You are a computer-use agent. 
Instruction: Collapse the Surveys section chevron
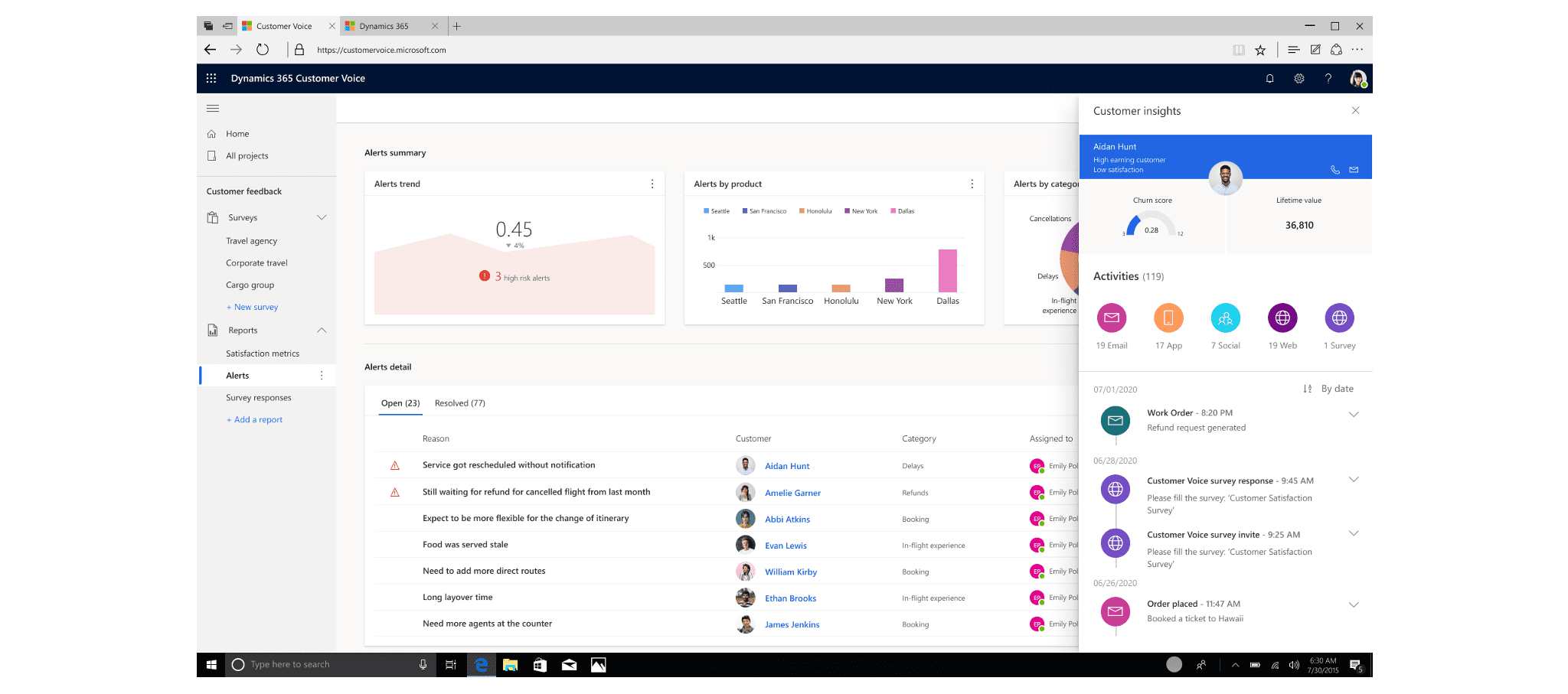coord(322,217)
